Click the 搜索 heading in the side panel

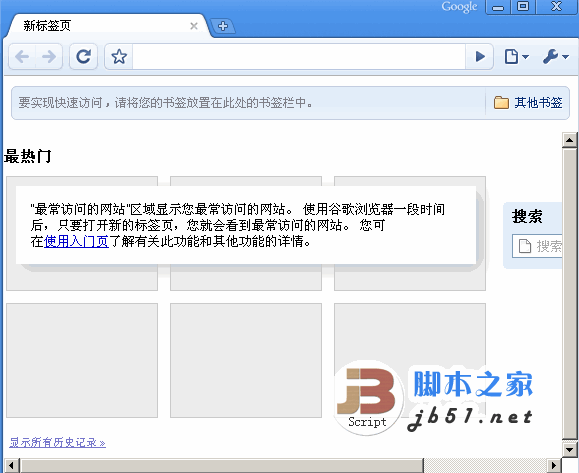point(527,216)
